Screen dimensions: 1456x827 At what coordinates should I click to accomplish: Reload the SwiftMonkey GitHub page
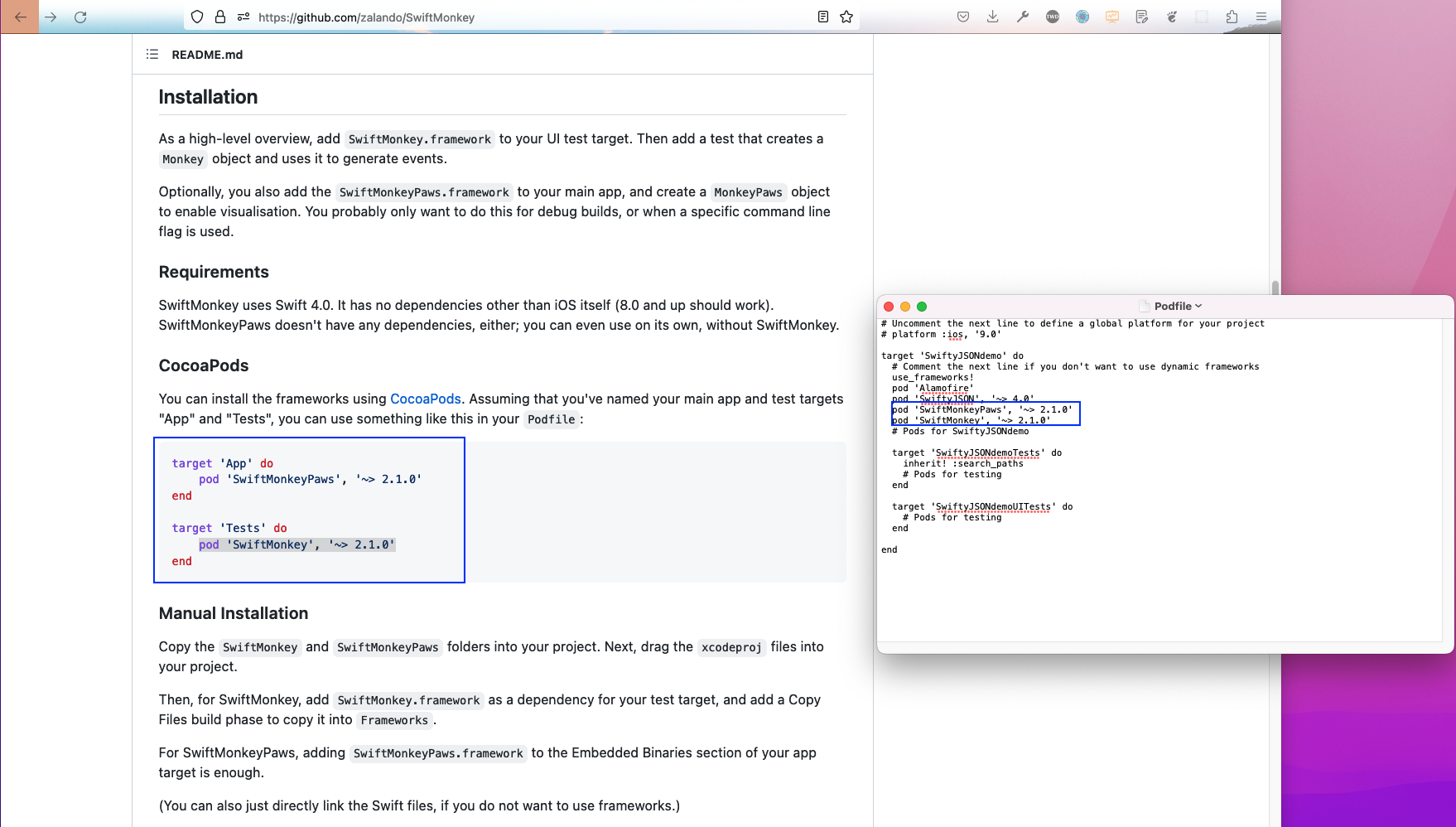[80, 17]
